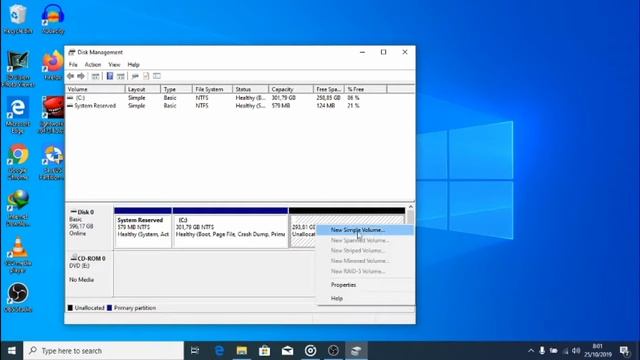Open Microsoft Store from the taskbar

(264, 351)
